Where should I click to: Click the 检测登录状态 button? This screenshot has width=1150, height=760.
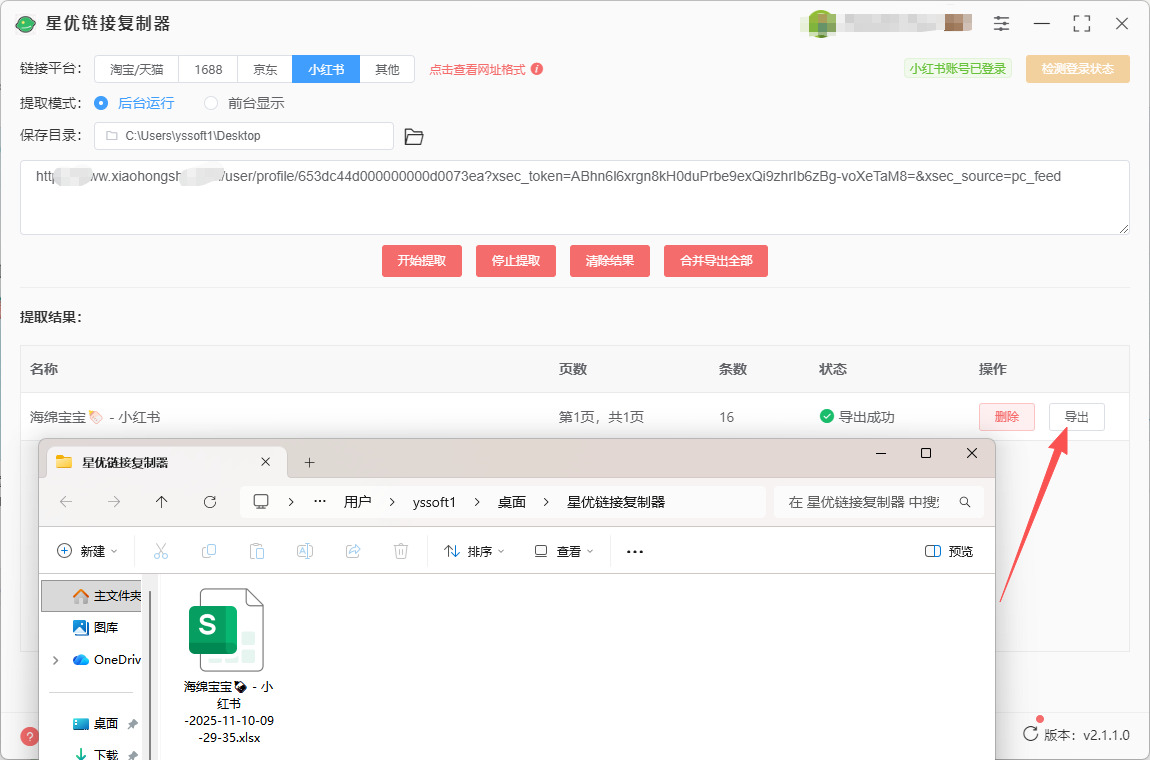pyautogui.click(x=1077, y=69)
